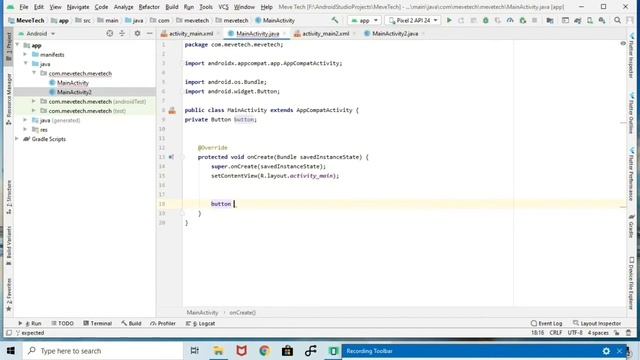The image size is (640, 360).
Task: Expand Gradle Scripts node
Action: [x=17, y=139]
